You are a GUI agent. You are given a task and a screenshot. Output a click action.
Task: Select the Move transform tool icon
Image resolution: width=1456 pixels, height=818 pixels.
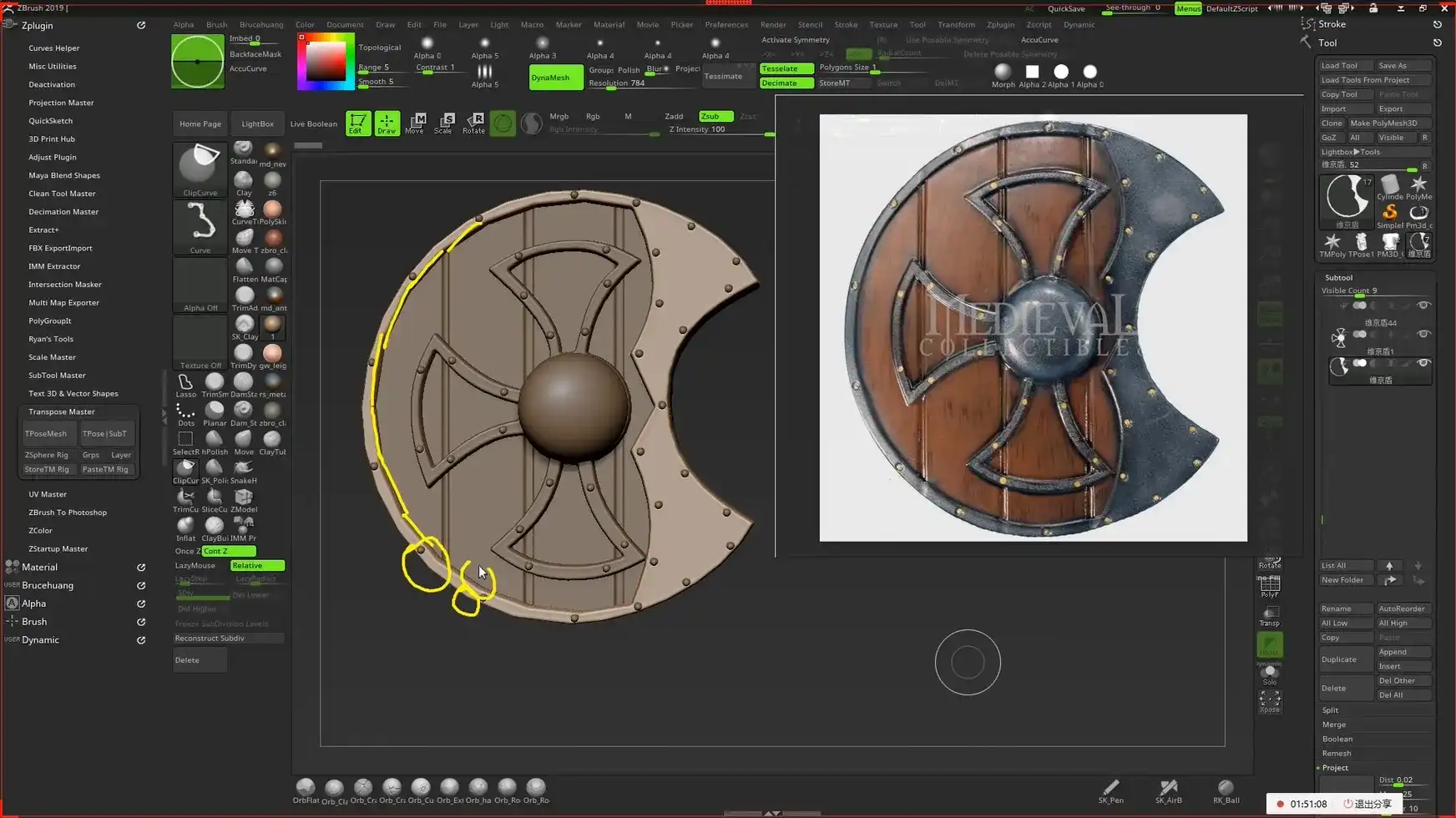point(414,123)
